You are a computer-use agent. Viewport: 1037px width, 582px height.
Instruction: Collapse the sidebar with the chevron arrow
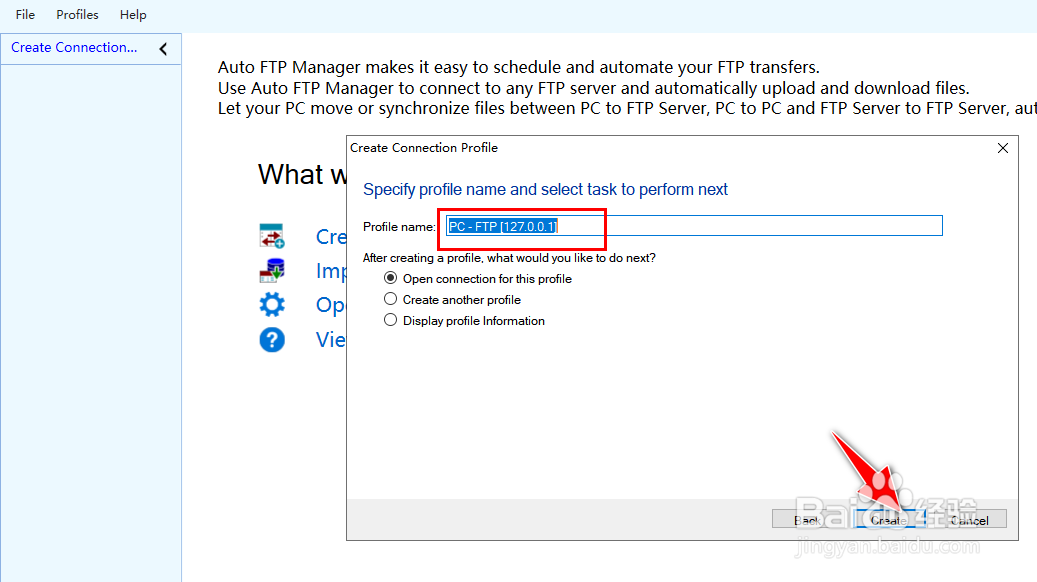click(163, 49)
